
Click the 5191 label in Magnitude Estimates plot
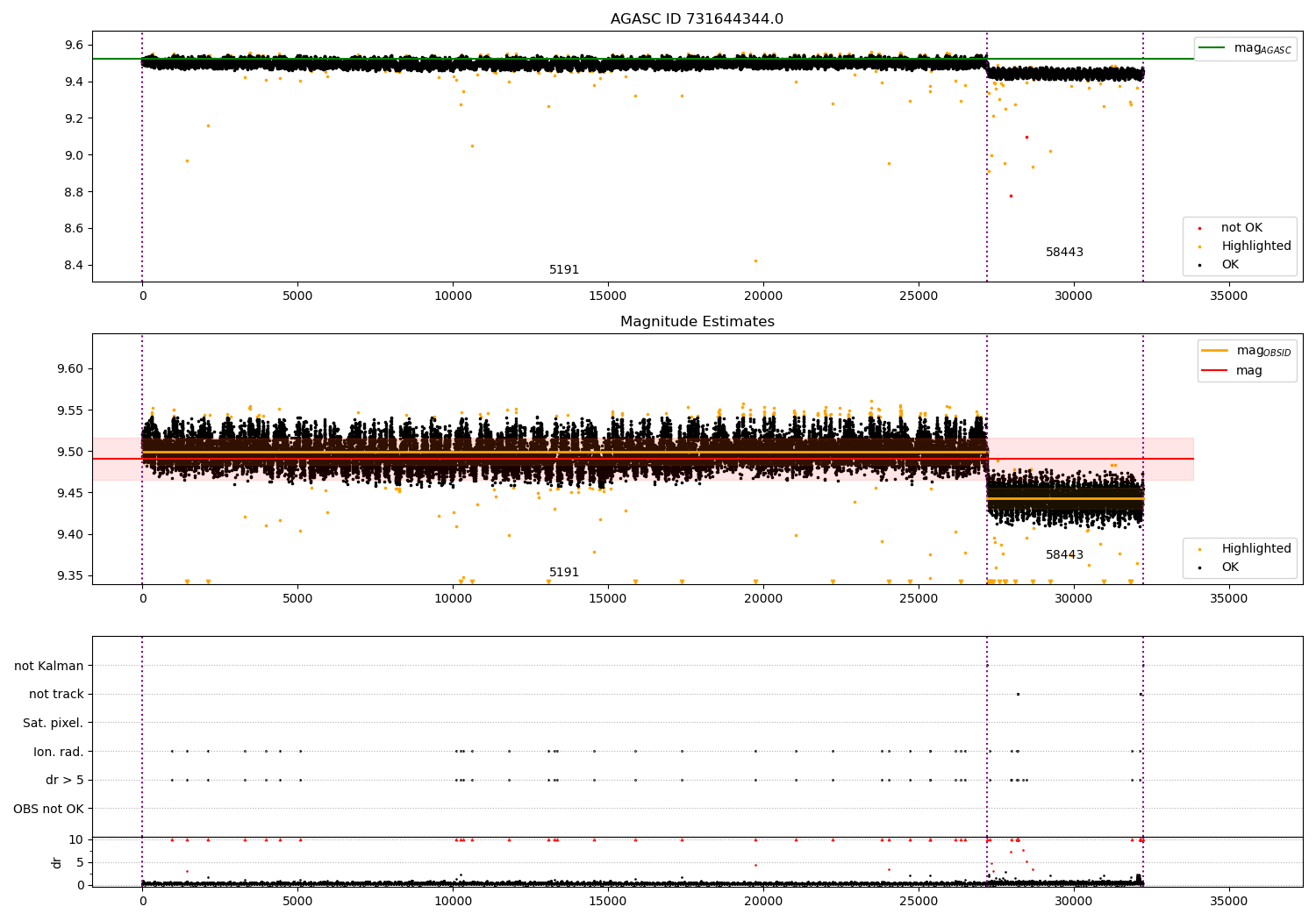(564, 573)
